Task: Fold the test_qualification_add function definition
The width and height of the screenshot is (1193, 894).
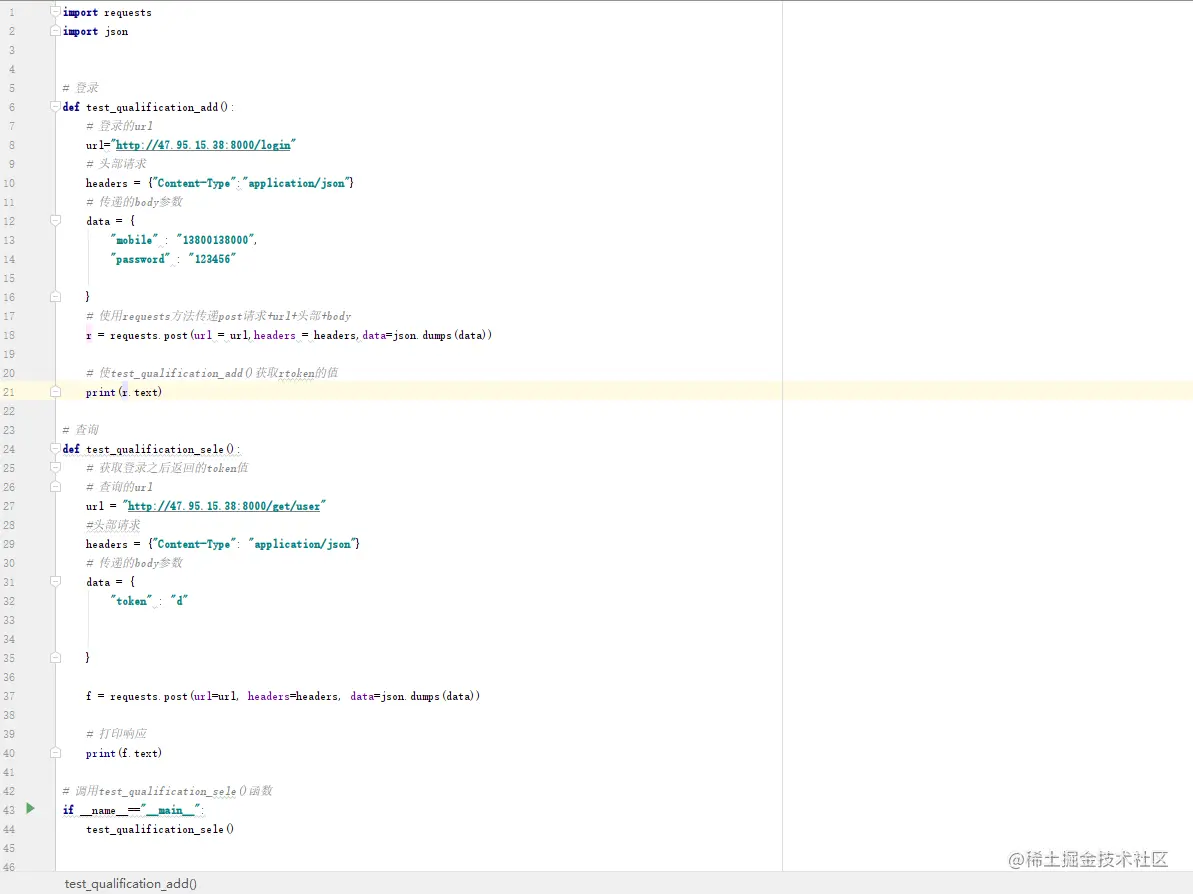Action: [56, 107]
